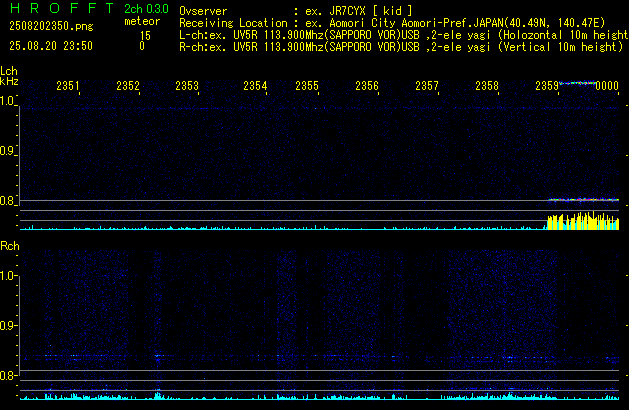Select the 2353 time marker
Viewport: 629px width, 410px height.
click(187, 86)
